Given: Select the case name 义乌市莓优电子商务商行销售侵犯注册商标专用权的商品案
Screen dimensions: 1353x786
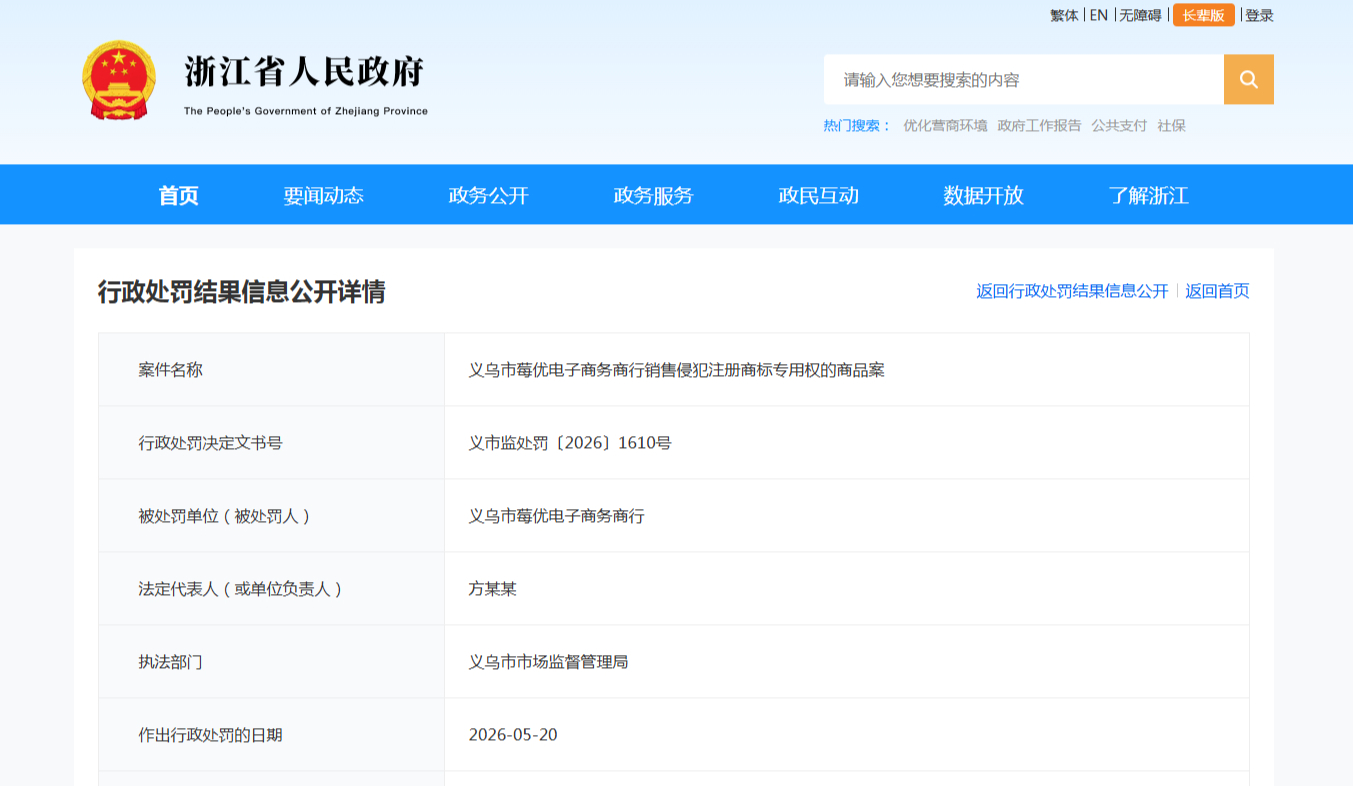Looking at the screenshot, I should click(x=677, y=370).
